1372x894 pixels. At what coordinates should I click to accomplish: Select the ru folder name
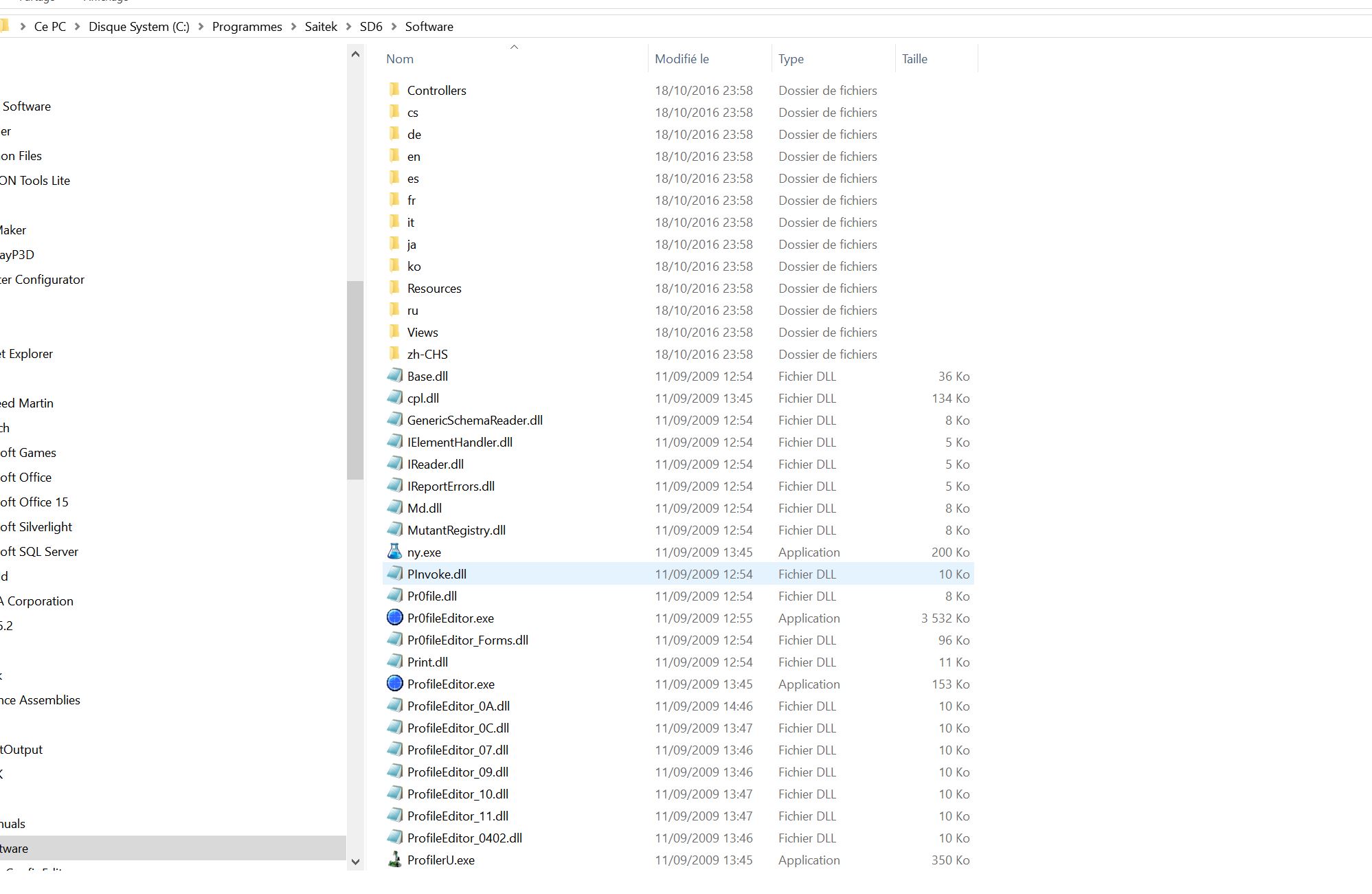click(412, 310)
